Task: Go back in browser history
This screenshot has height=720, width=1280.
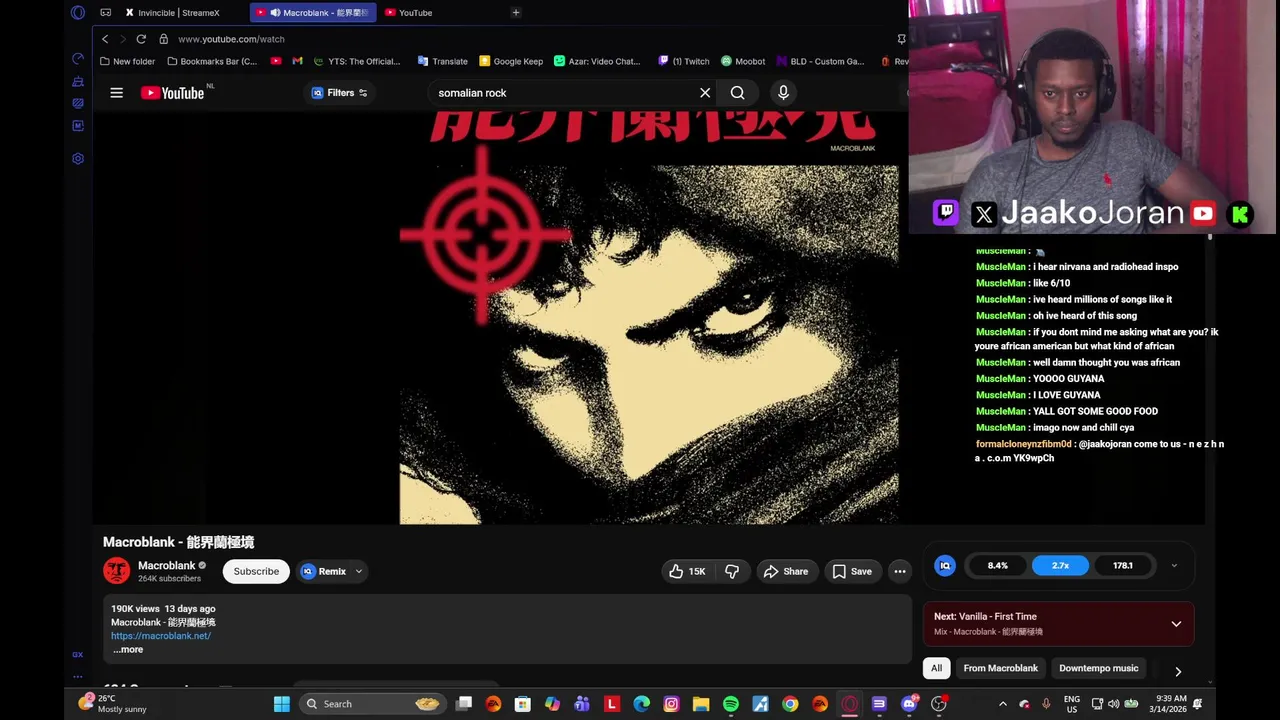Action: coord(105,39)
